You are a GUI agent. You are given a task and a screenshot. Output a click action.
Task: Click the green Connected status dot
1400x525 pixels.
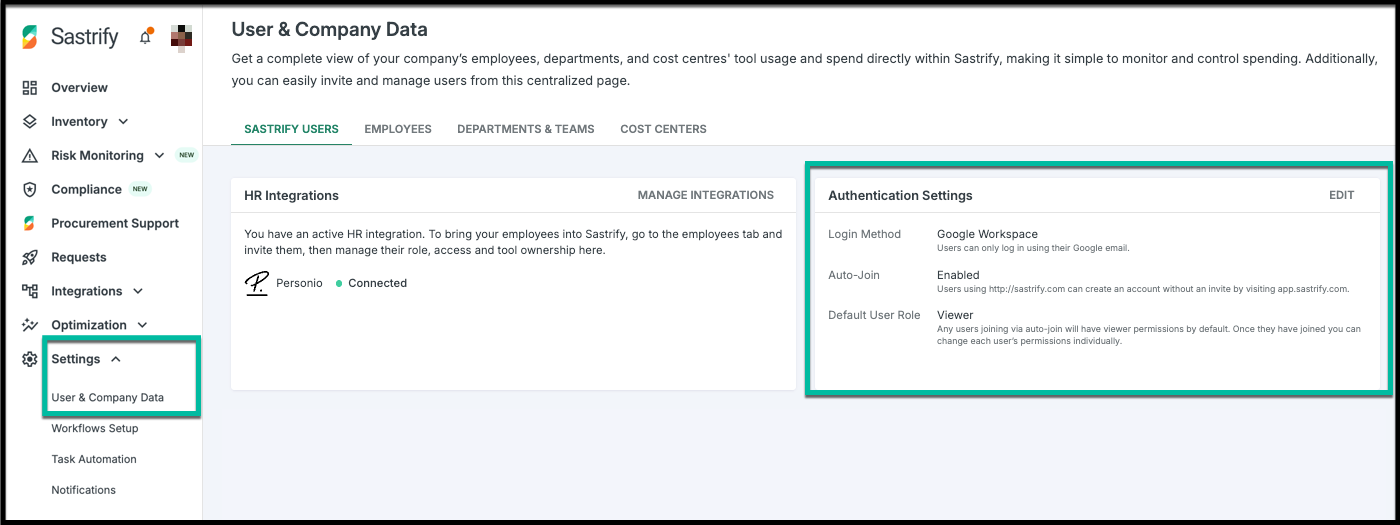pos(339,284)
